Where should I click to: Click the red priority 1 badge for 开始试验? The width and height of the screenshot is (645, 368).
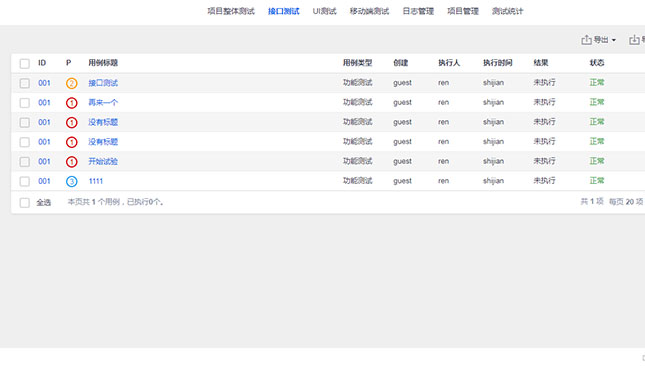(x=72, y=162)
